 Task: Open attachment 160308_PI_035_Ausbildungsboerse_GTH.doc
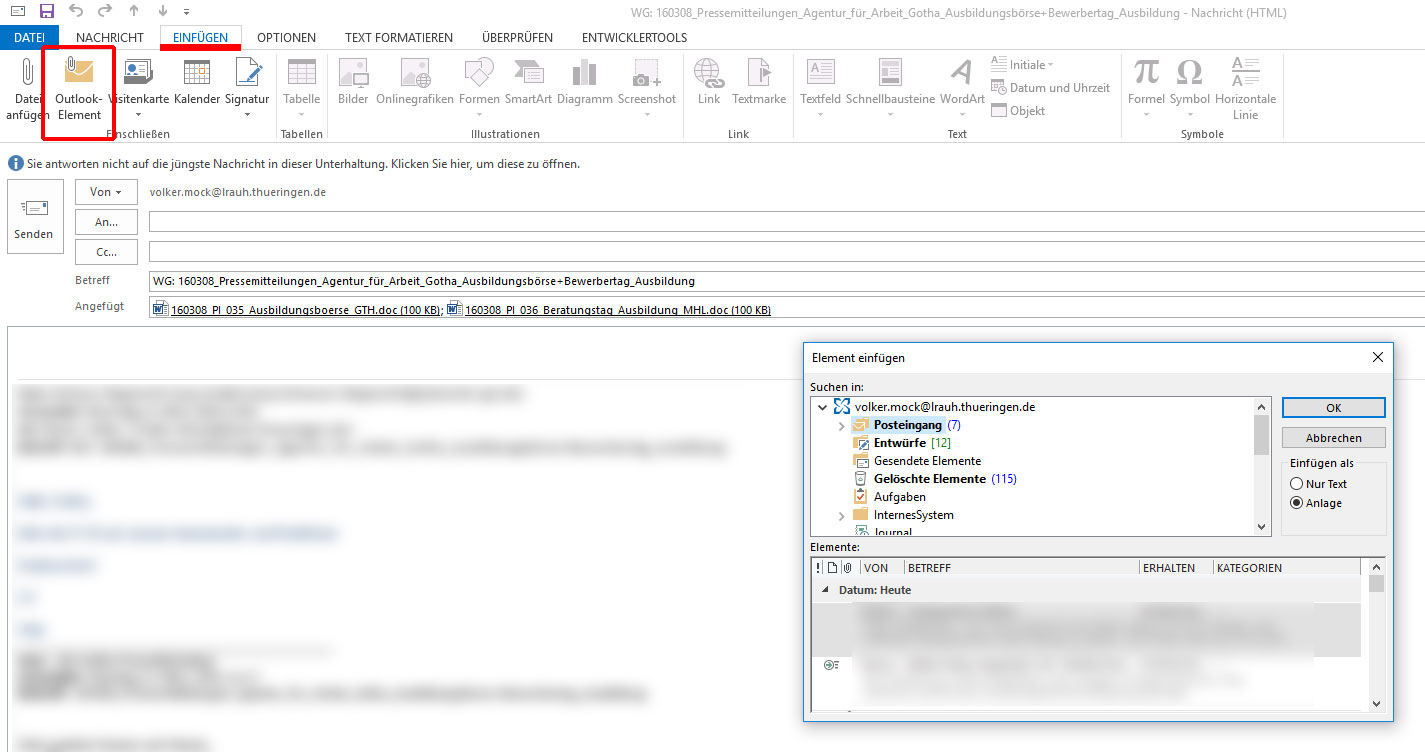tap(296, 310)
